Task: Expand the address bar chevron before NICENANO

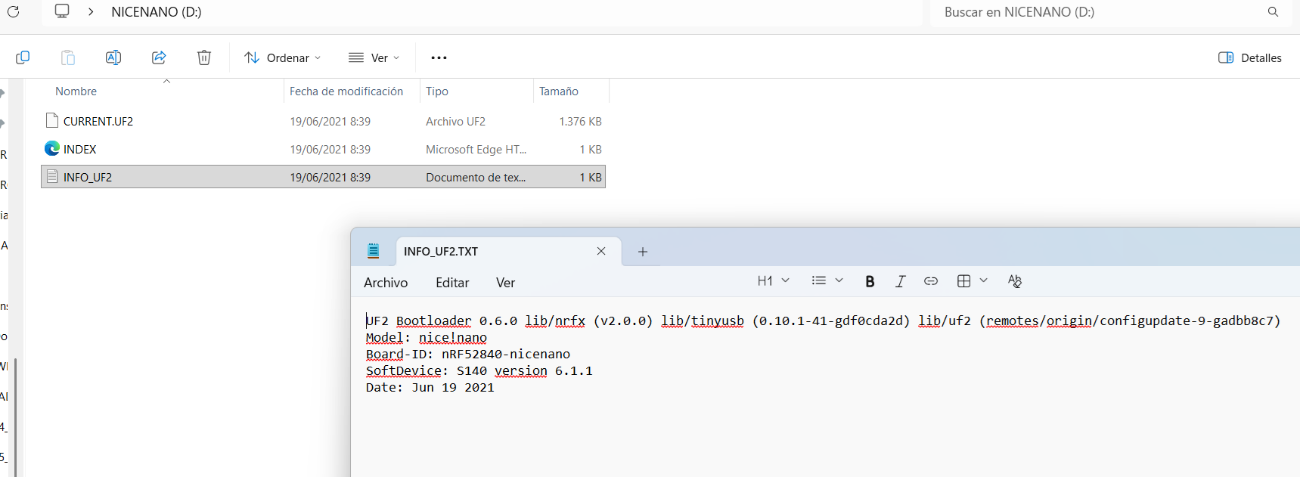Action: (x=91, y=12)
